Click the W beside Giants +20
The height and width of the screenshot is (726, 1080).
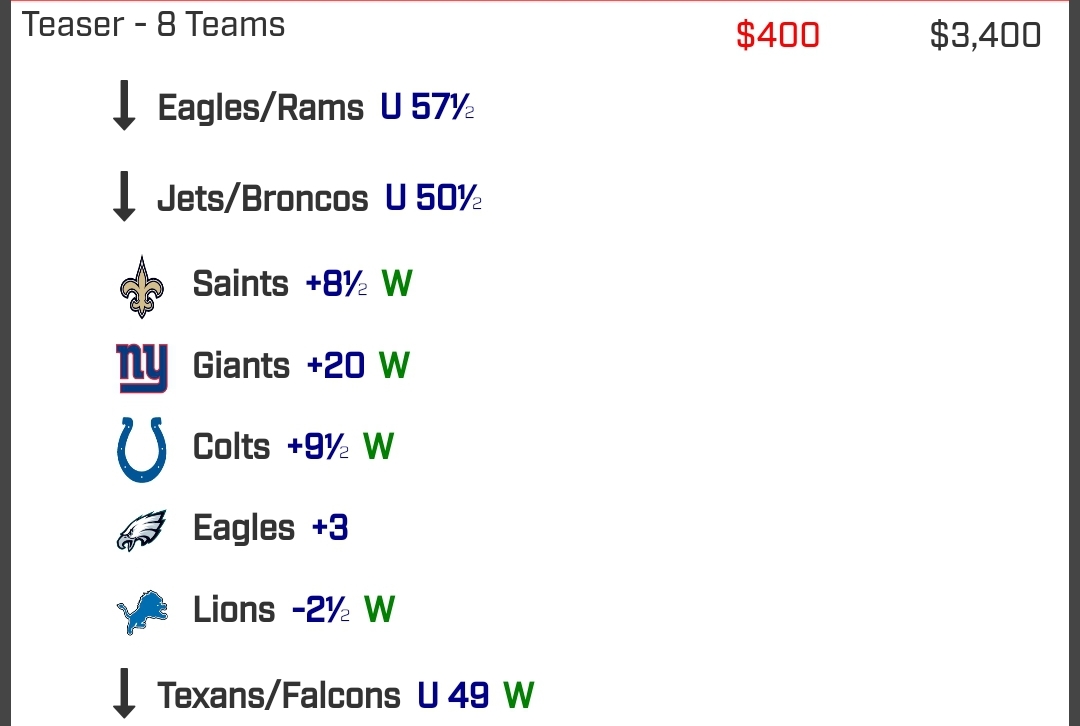point(394,365)
